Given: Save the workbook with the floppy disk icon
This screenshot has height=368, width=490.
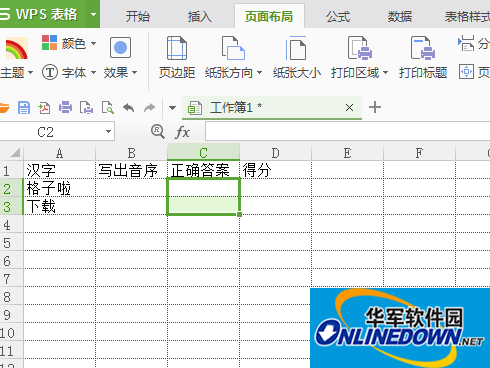Looking at the screenshot, I should tap(24, 108).
